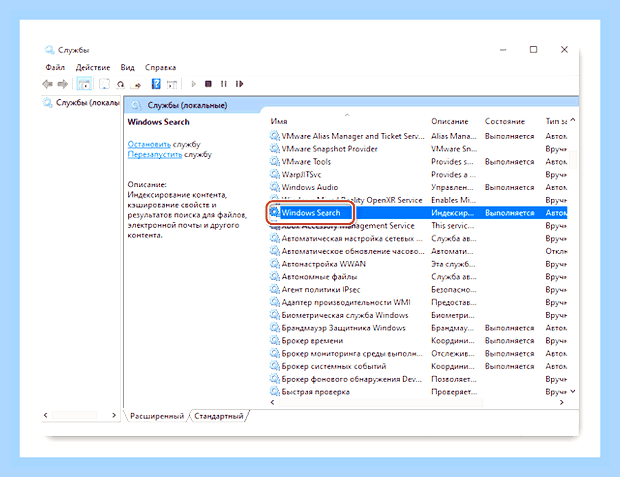Screen dimensions: 620x477
Task: Click the Службы title bar app icon
Action: [49, 50]
